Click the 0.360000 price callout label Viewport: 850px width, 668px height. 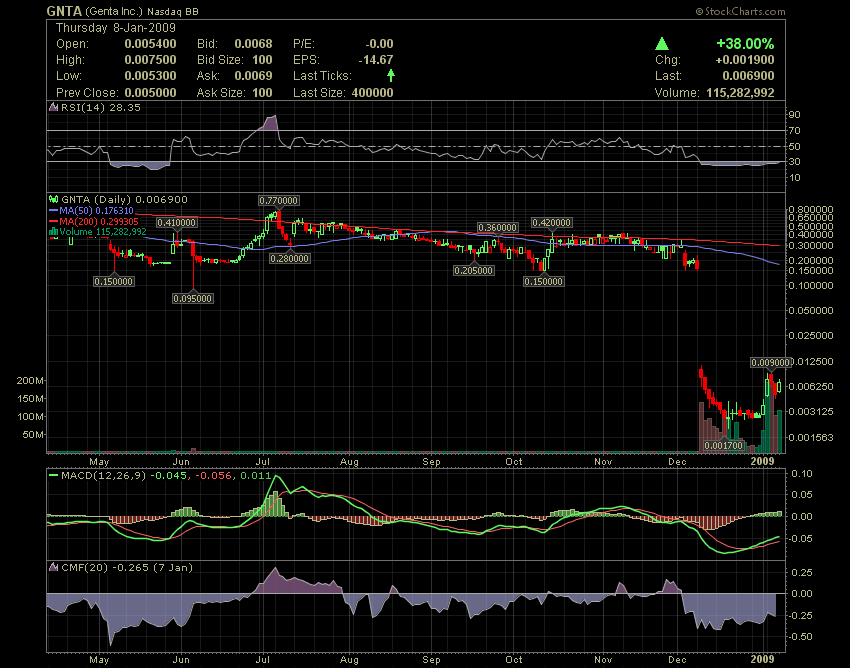pos(498,228)
